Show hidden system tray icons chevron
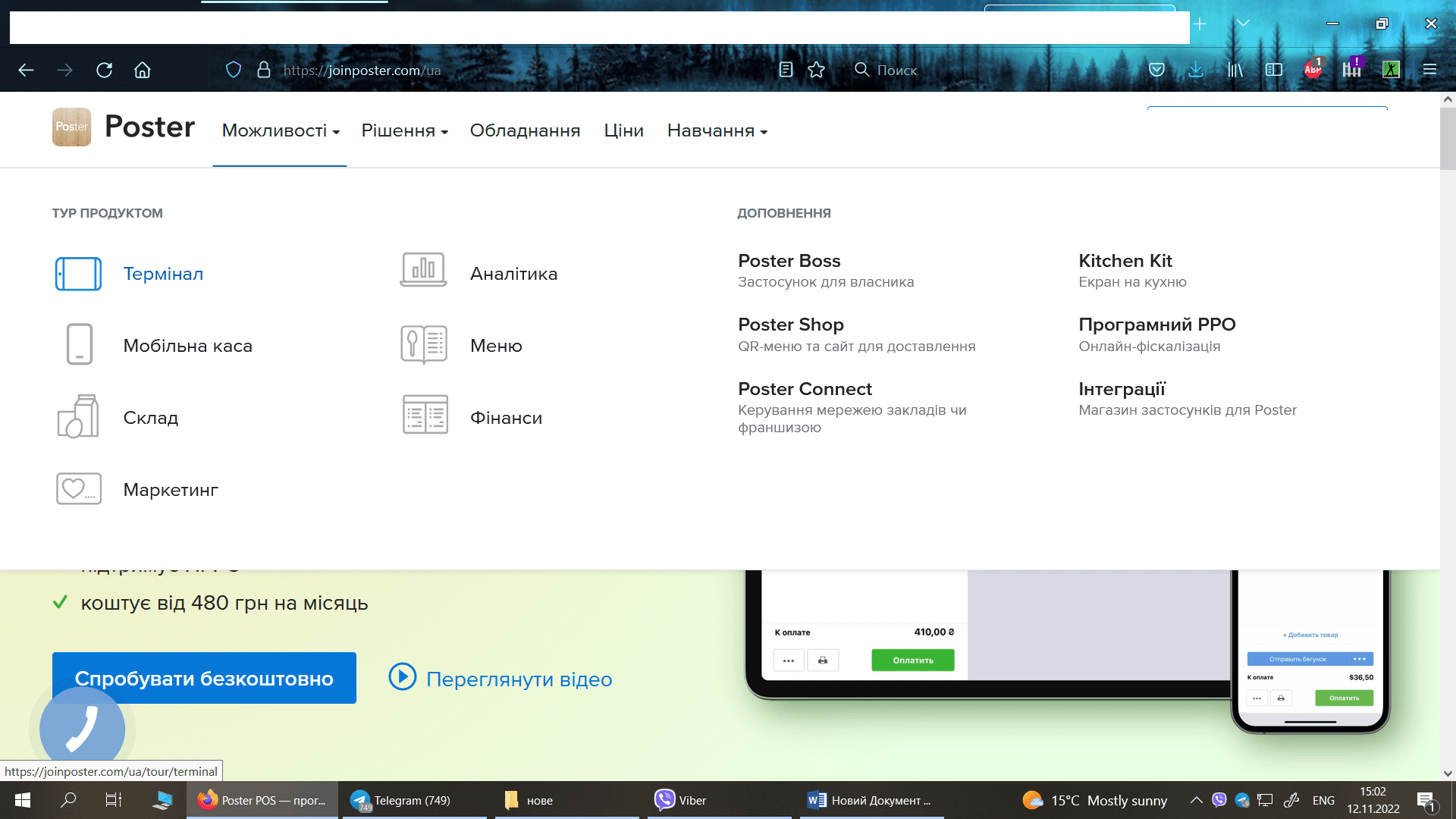This screenshot has height=819, width=1456. point(1196,800)
